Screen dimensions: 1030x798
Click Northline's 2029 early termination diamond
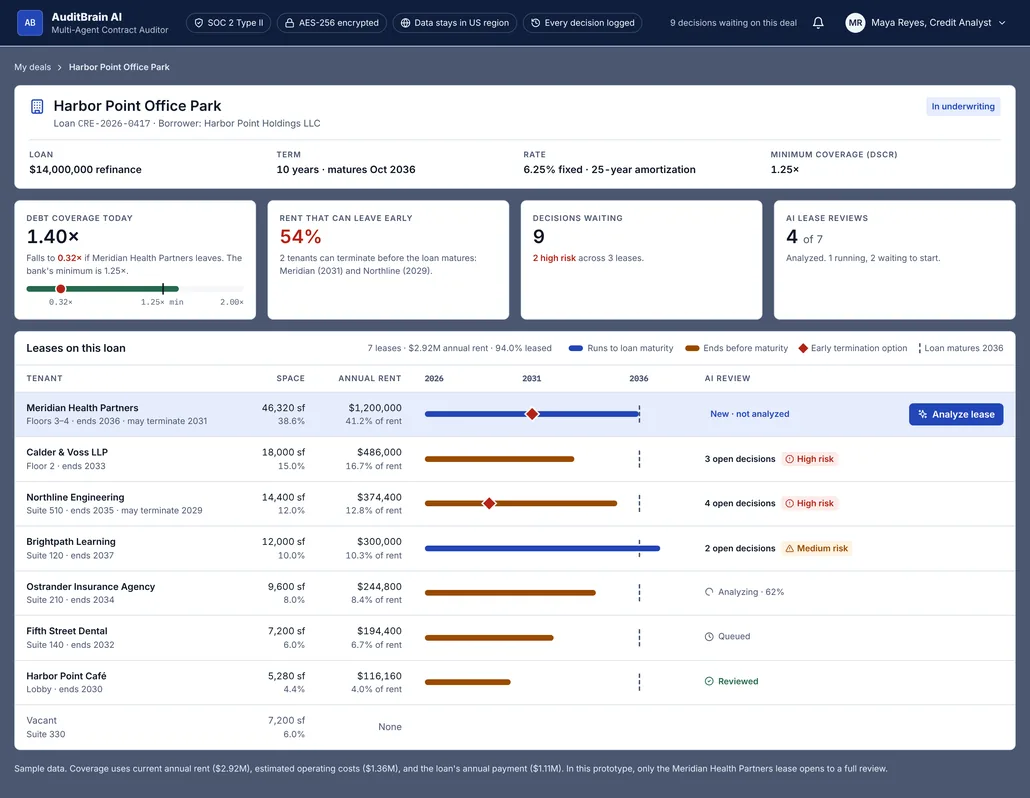pos(489,503)
